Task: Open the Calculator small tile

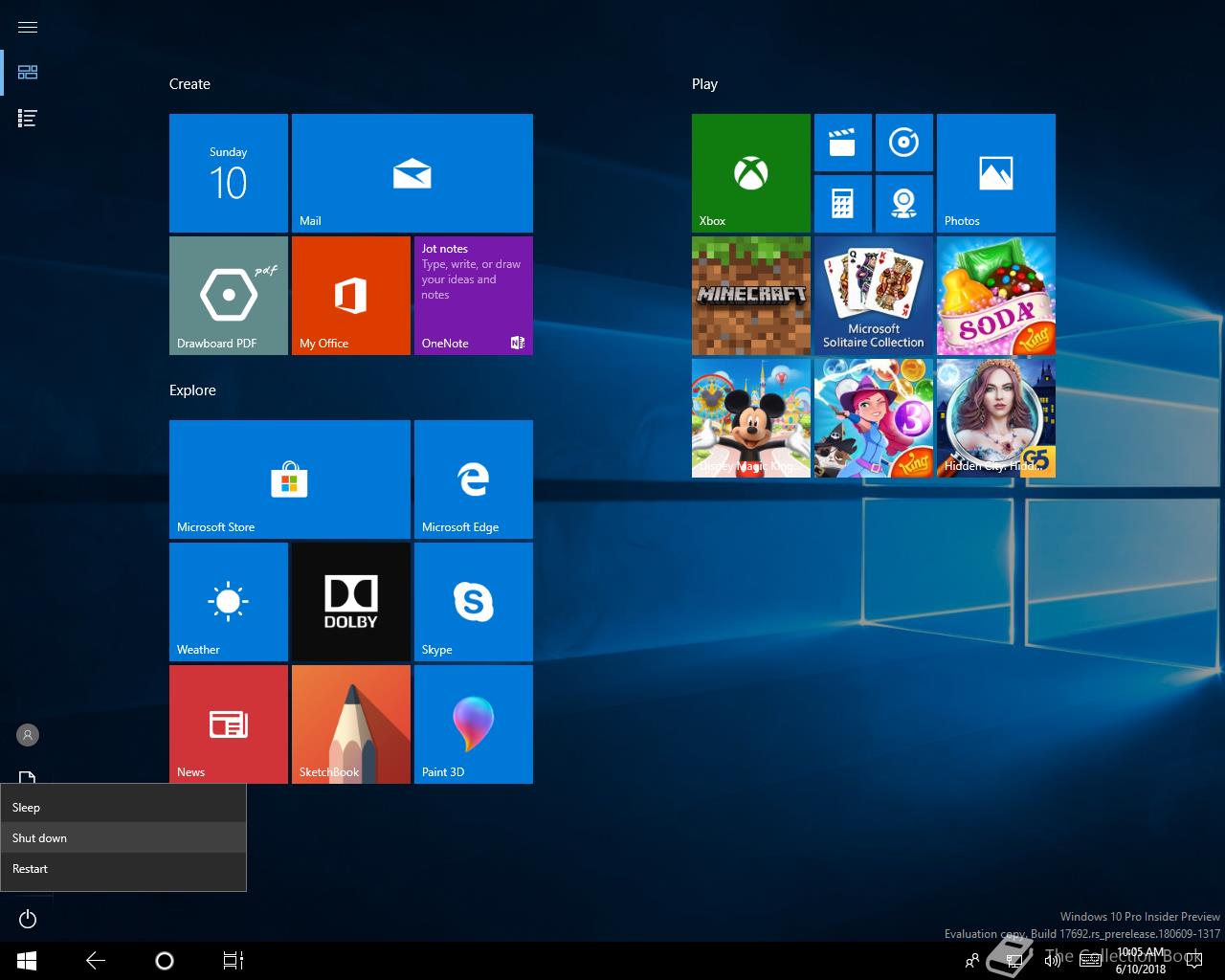Action: pos(843,204)
